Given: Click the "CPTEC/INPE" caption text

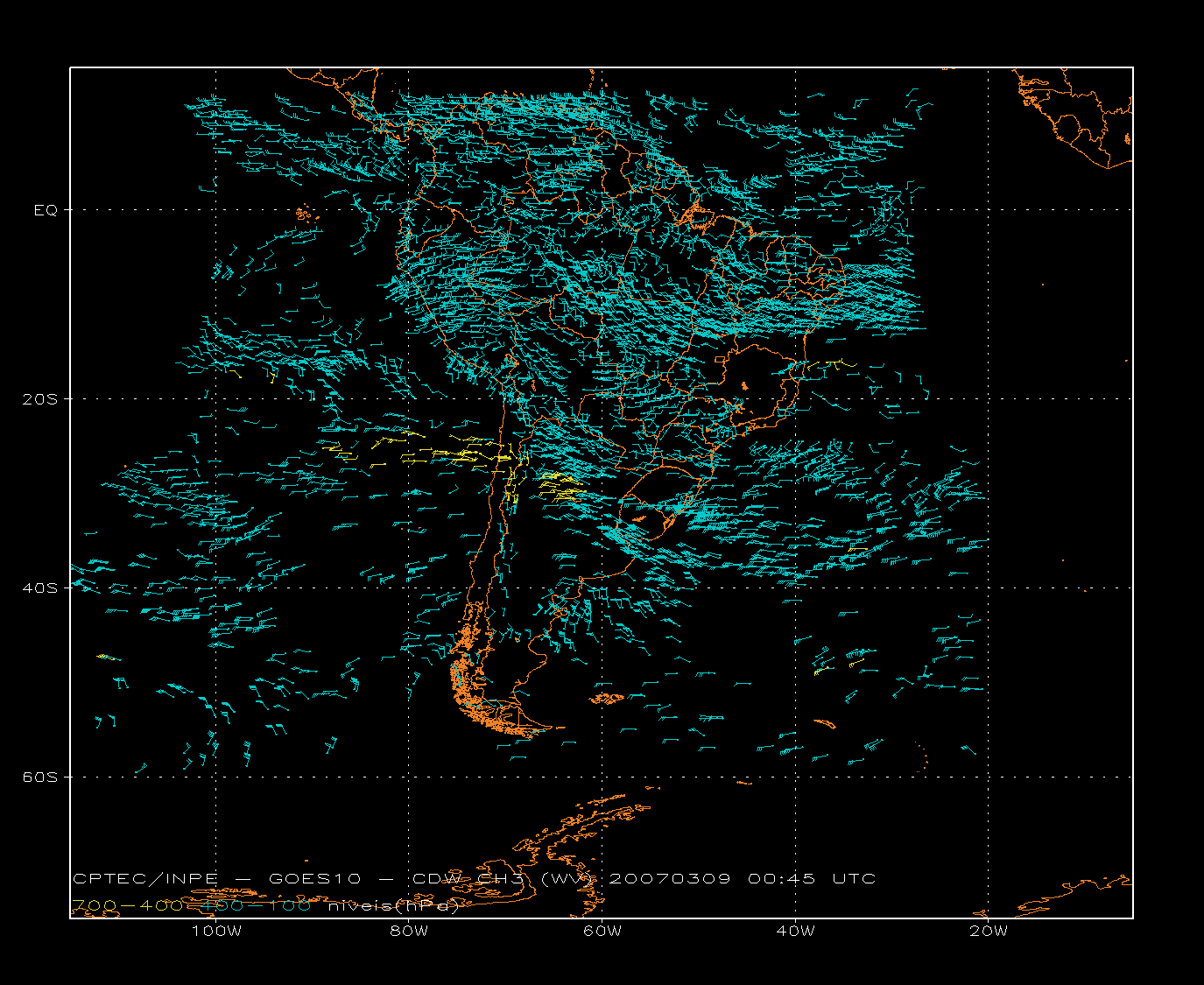Looking at the screenshot, I should tap(145, 879).
